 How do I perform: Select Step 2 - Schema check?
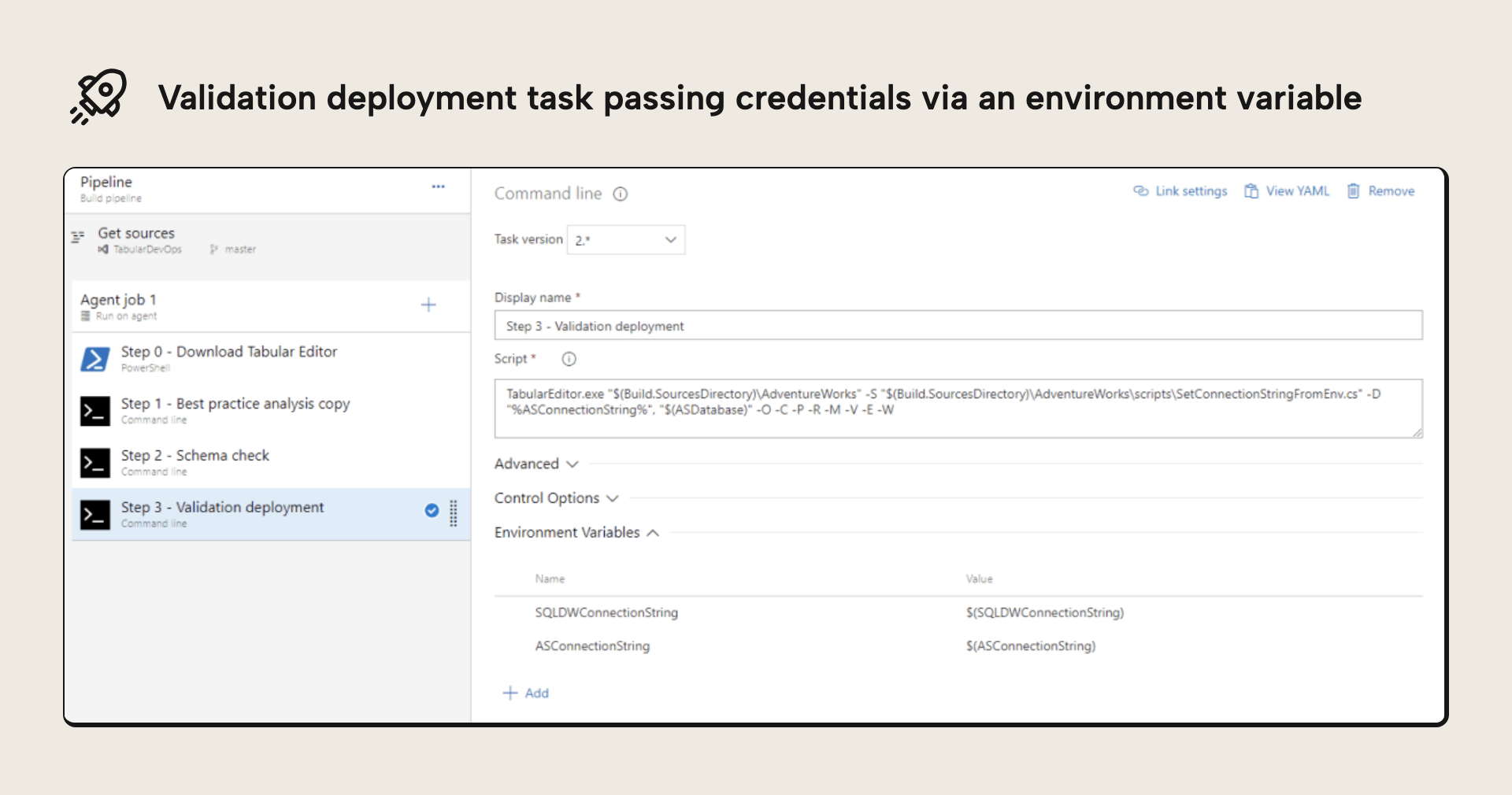pos(271,463)
